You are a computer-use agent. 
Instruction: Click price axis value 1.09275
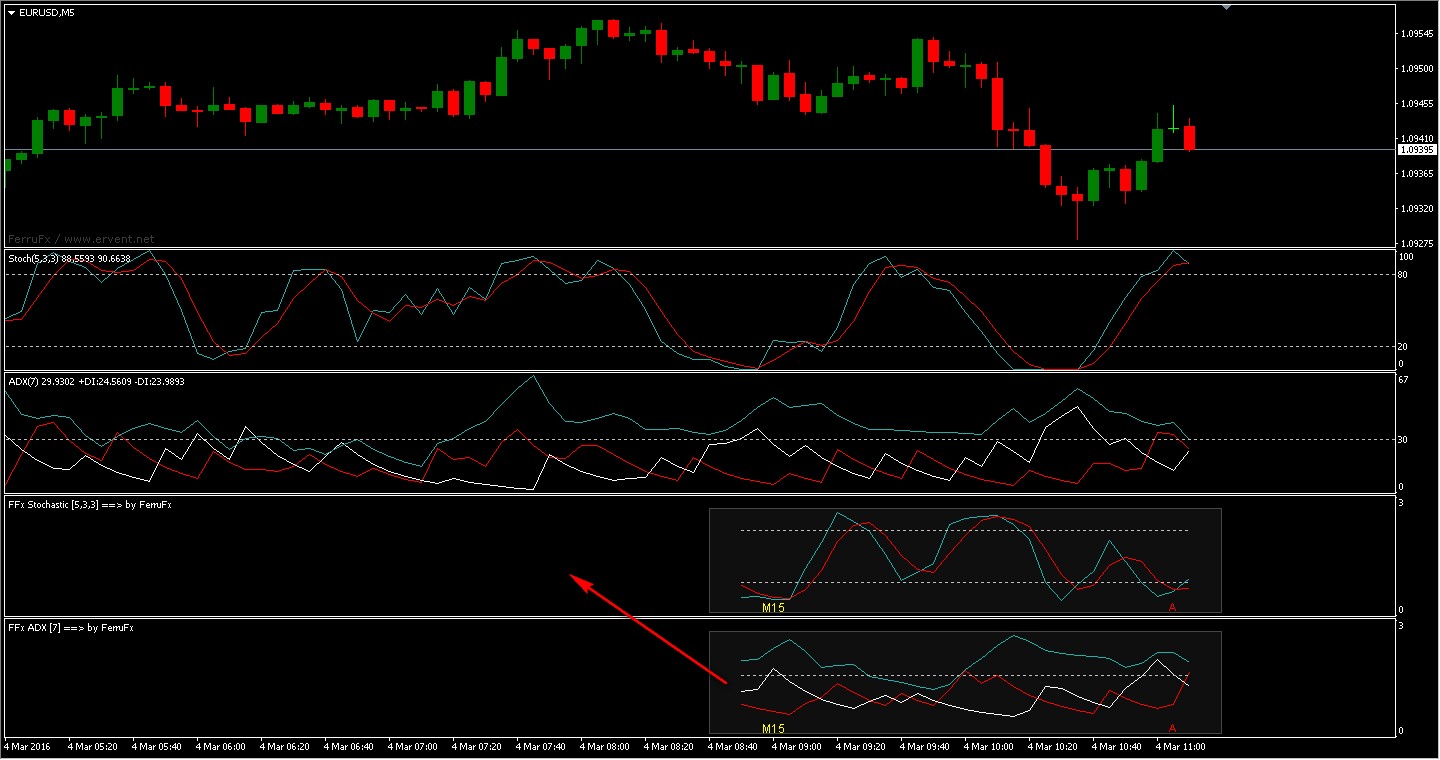(x=1419, y=244)
